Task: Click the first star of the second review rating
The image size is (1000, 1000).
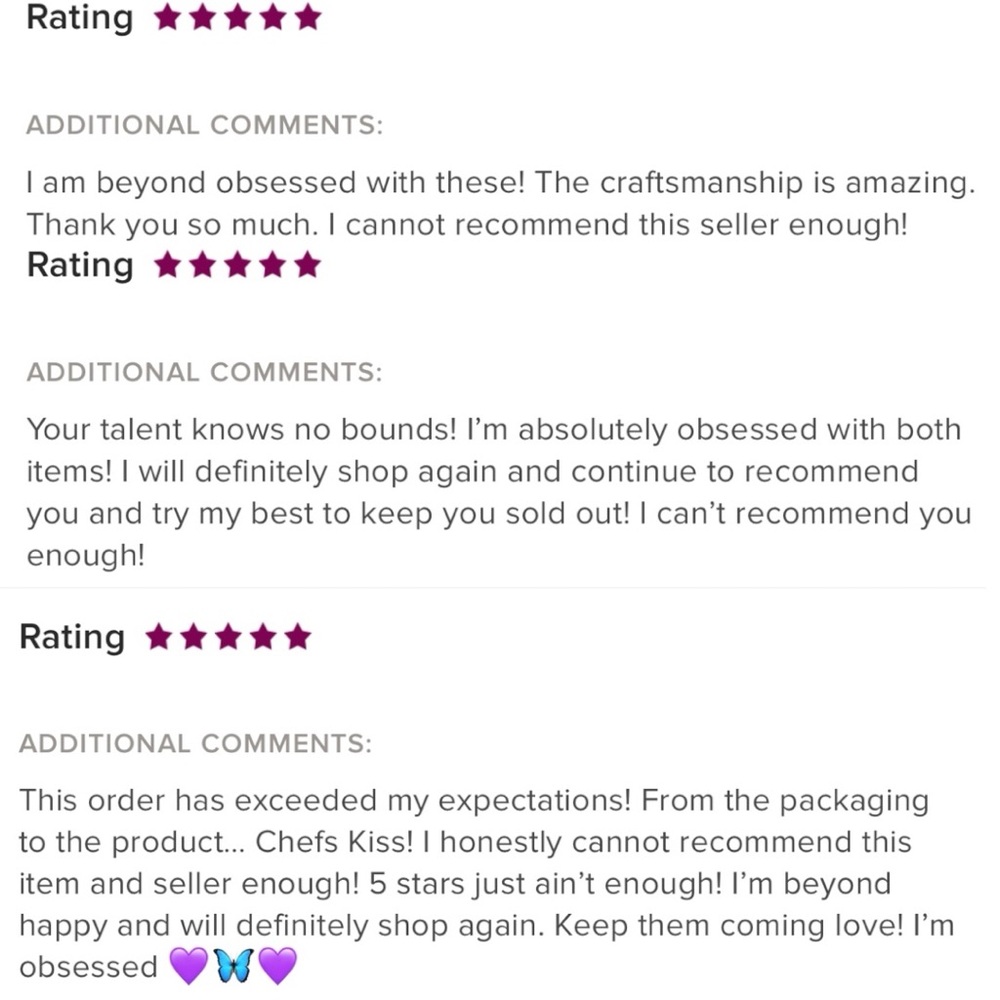Action: point(167,265)
